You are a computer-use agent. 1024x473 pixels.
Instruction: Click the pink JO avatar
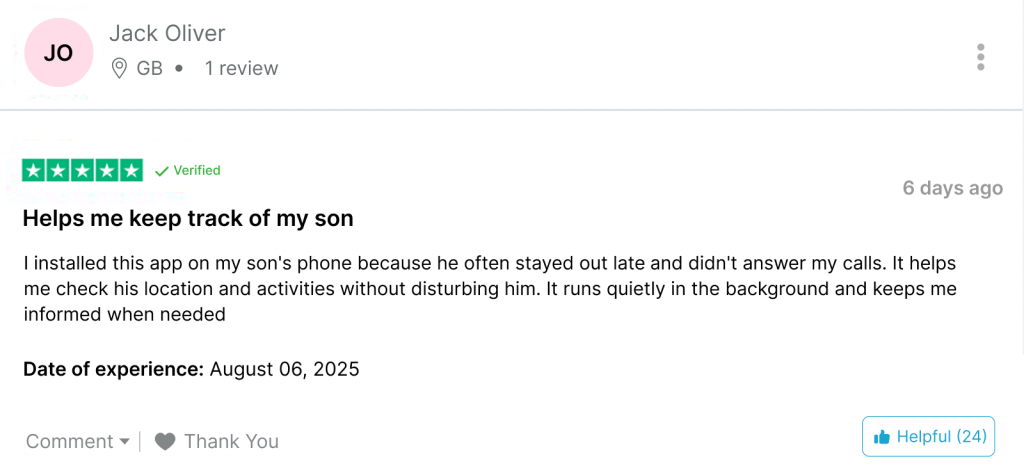coord(59,52)
